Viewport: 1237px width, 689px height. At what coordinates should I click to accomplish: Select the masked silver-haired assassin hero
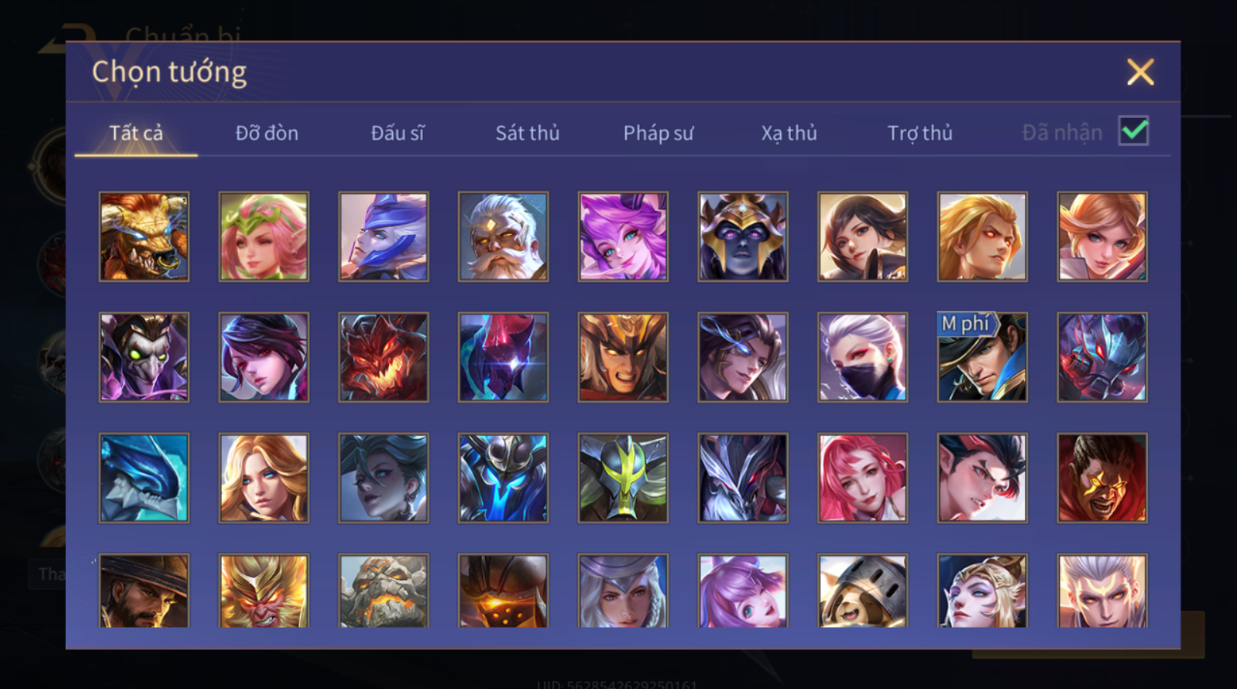click(x=862, y=357)
